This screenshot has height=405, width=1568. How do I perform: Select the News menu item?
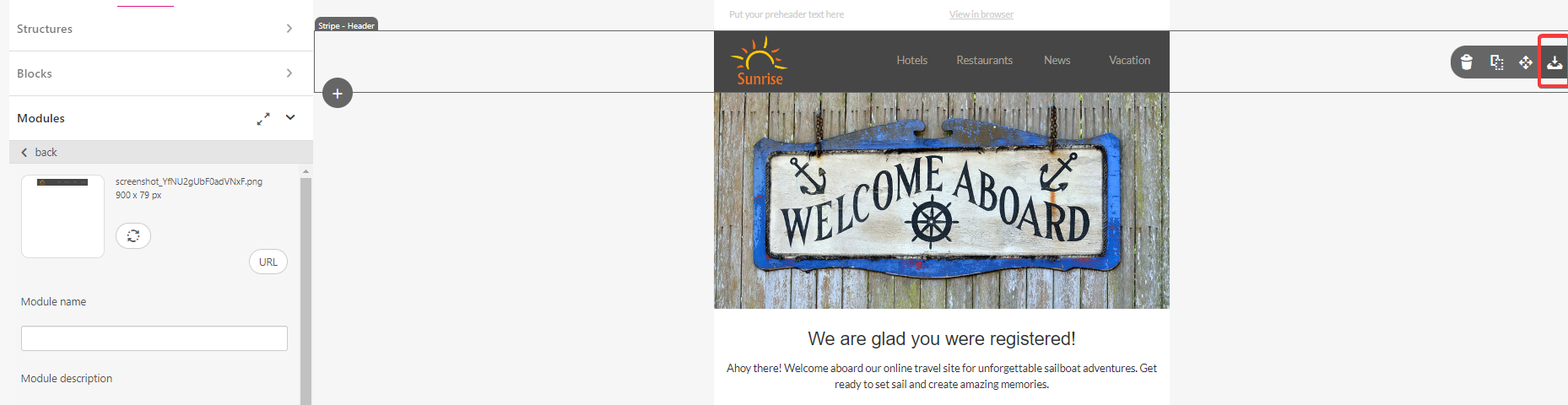point(1057,60)
